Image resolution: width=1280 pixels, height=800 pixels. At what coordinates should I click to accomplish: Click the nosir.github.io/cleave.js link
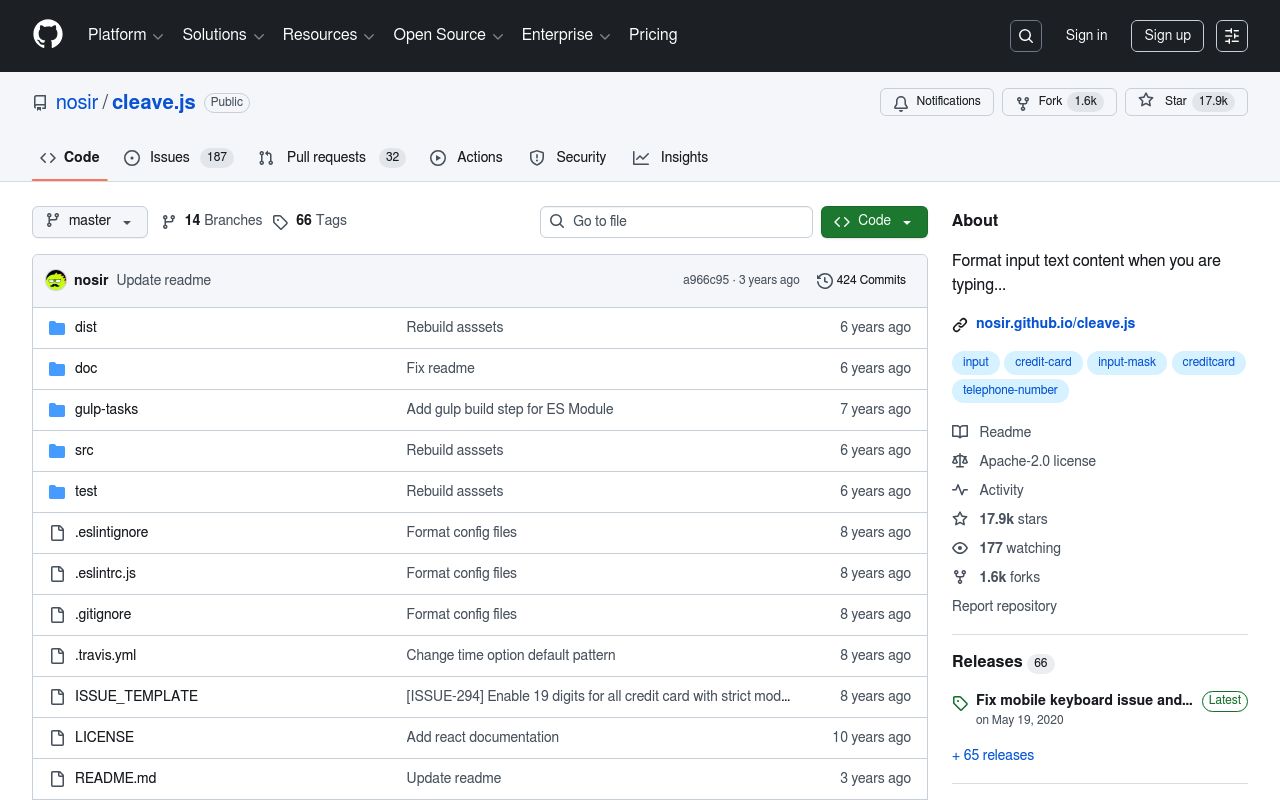[x=1055, y=323]
